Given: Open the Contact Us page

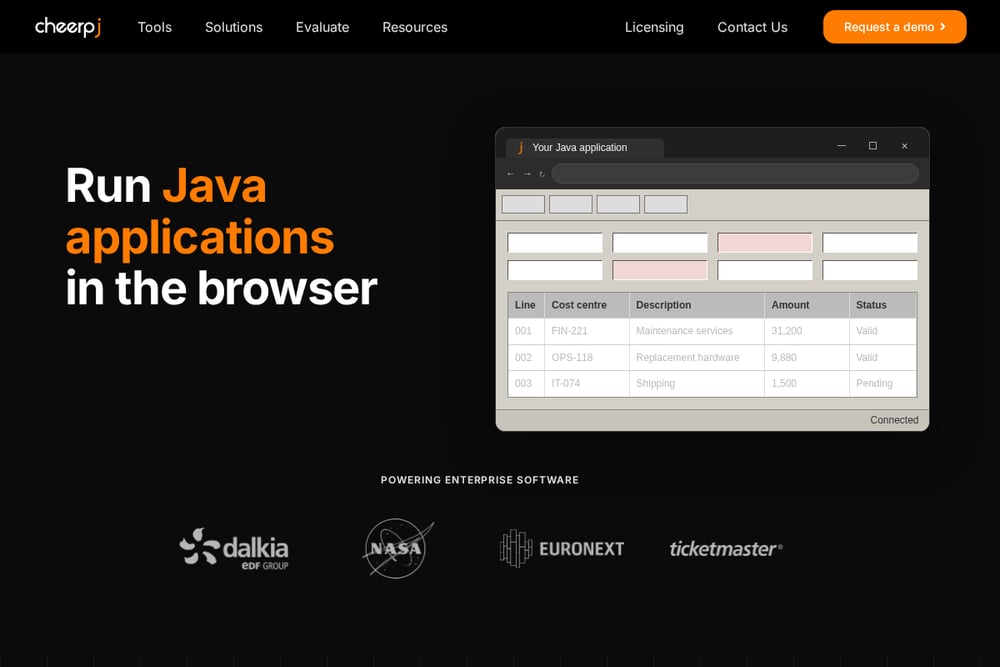Looking at the screenshot, I should pyautogui.click(x=752, y=27).
